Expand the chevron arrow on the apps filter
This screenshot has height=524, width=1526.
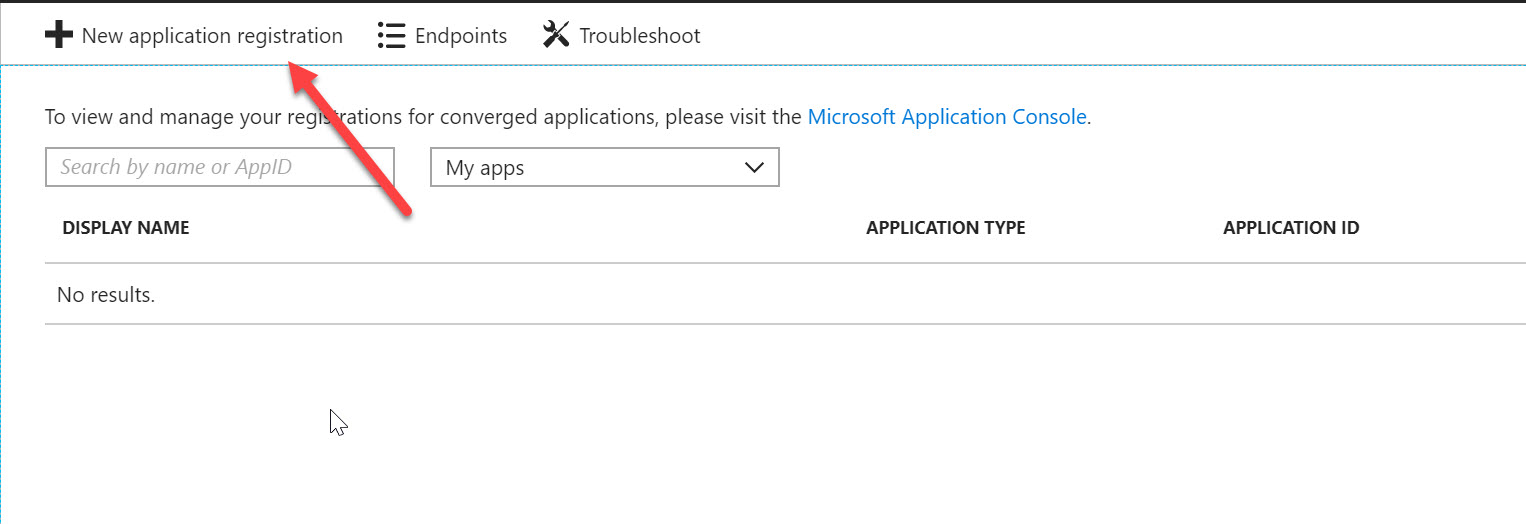click(755, 168)
